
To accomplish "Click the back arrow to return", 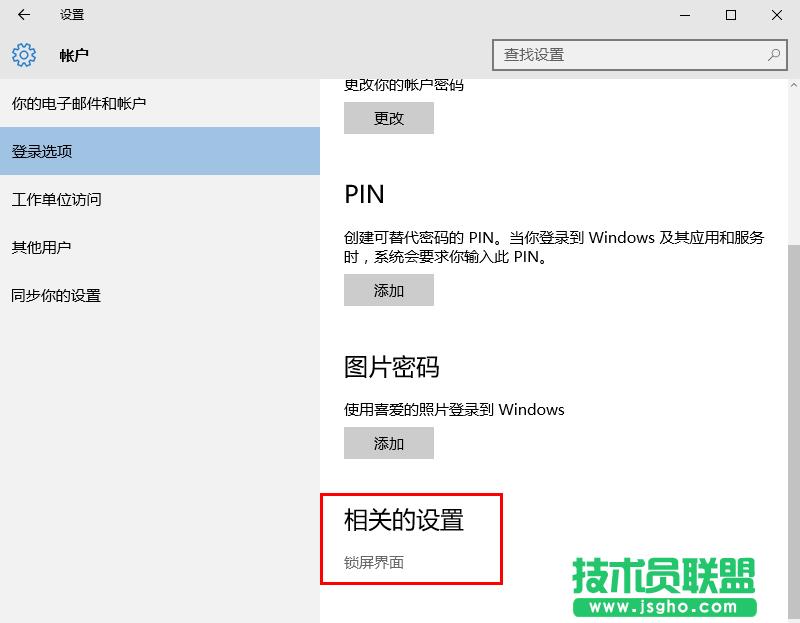I will tap(22, 15).
